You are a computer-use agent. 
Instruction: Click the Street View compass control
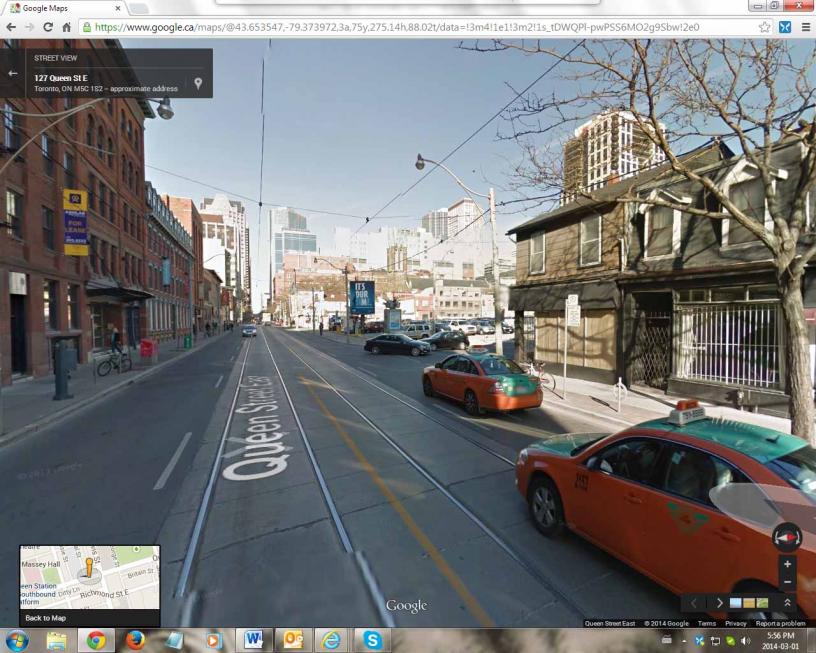tap(786, 537)
